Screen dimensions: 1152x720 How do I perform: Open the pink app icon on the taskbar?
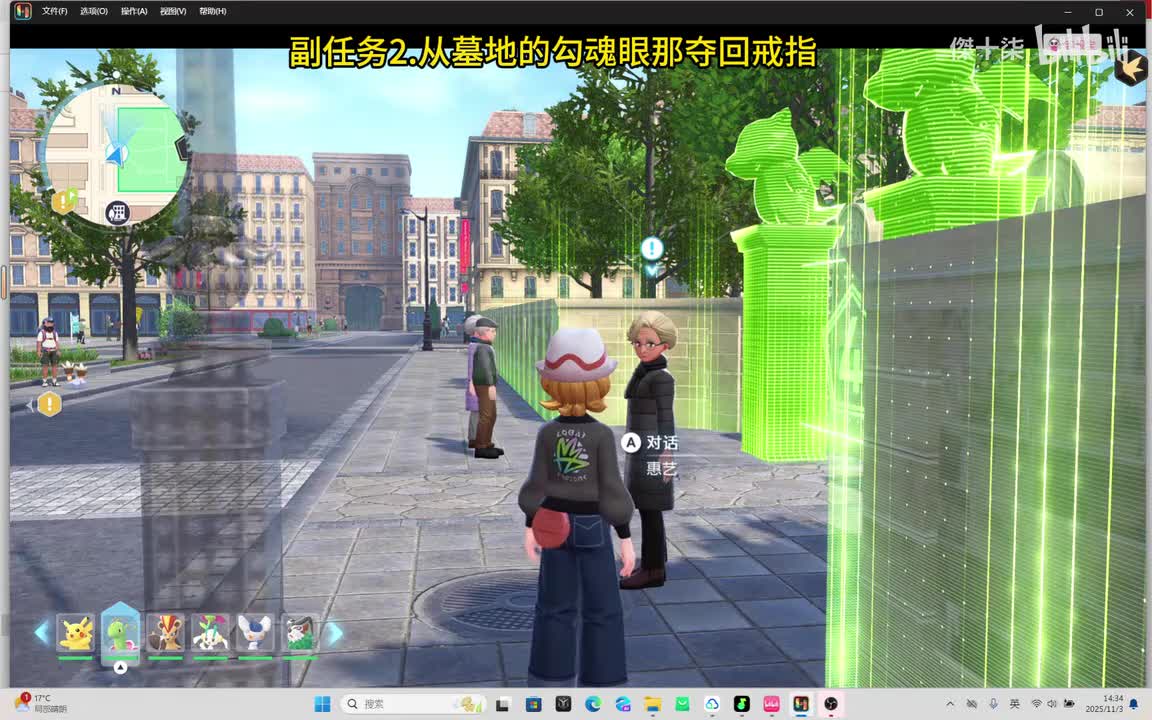click(x=771, y=704)
